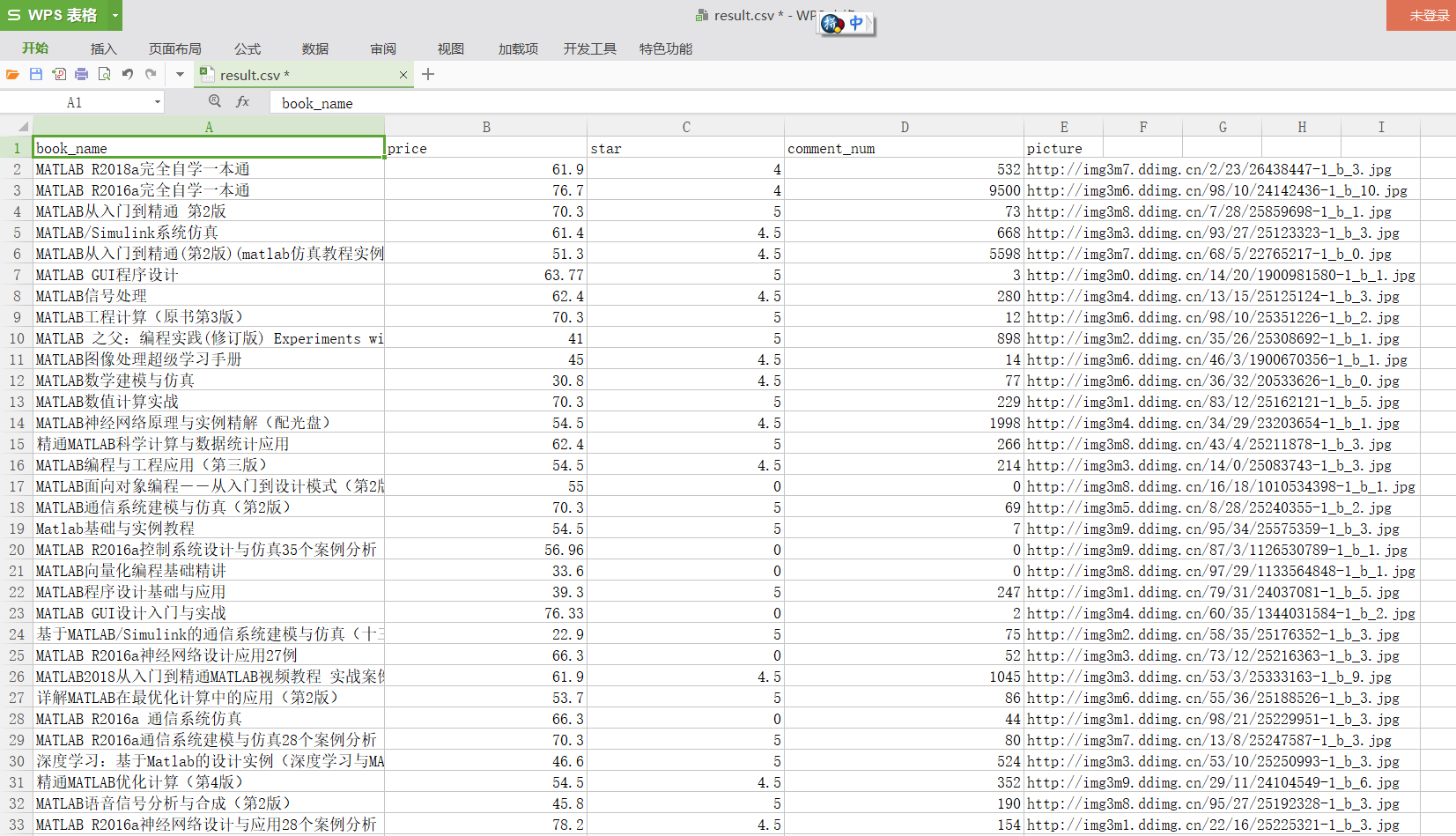
Task: Click the select-all corner of the grid
Action: pyautogui.click(x=17, y=126)
